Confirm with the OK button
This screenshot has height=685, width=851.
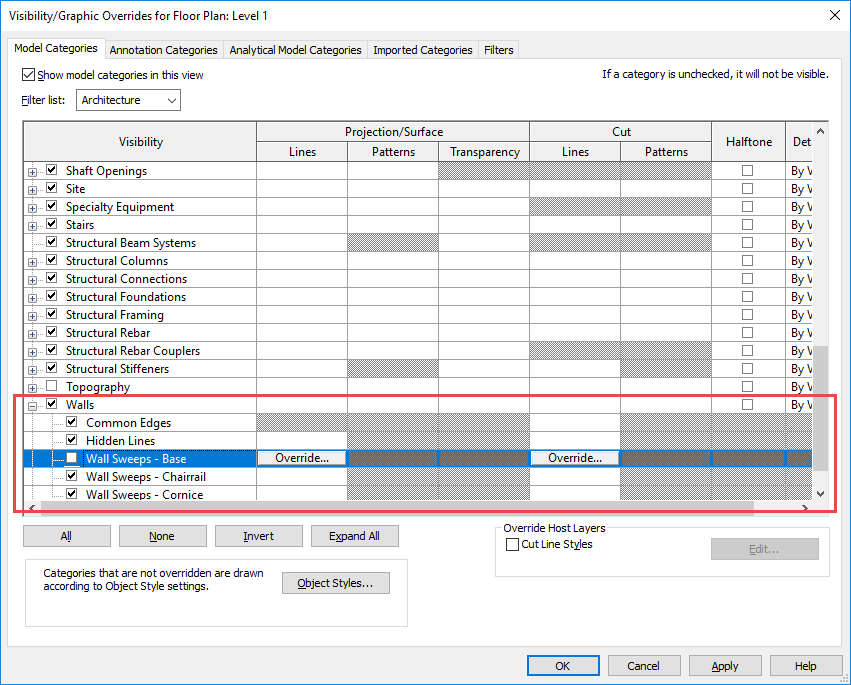(x=563, y=666)
